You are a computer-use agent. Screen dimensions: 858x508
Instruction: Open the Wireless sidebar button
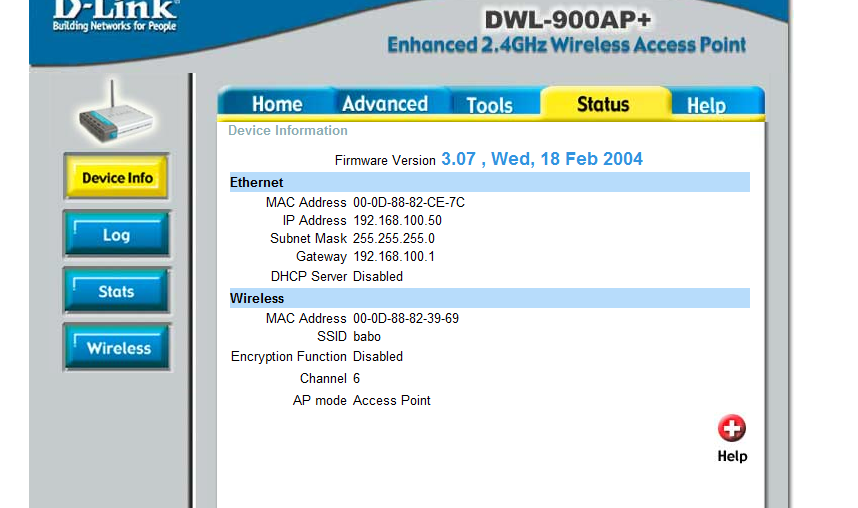(x=117, y=348)
